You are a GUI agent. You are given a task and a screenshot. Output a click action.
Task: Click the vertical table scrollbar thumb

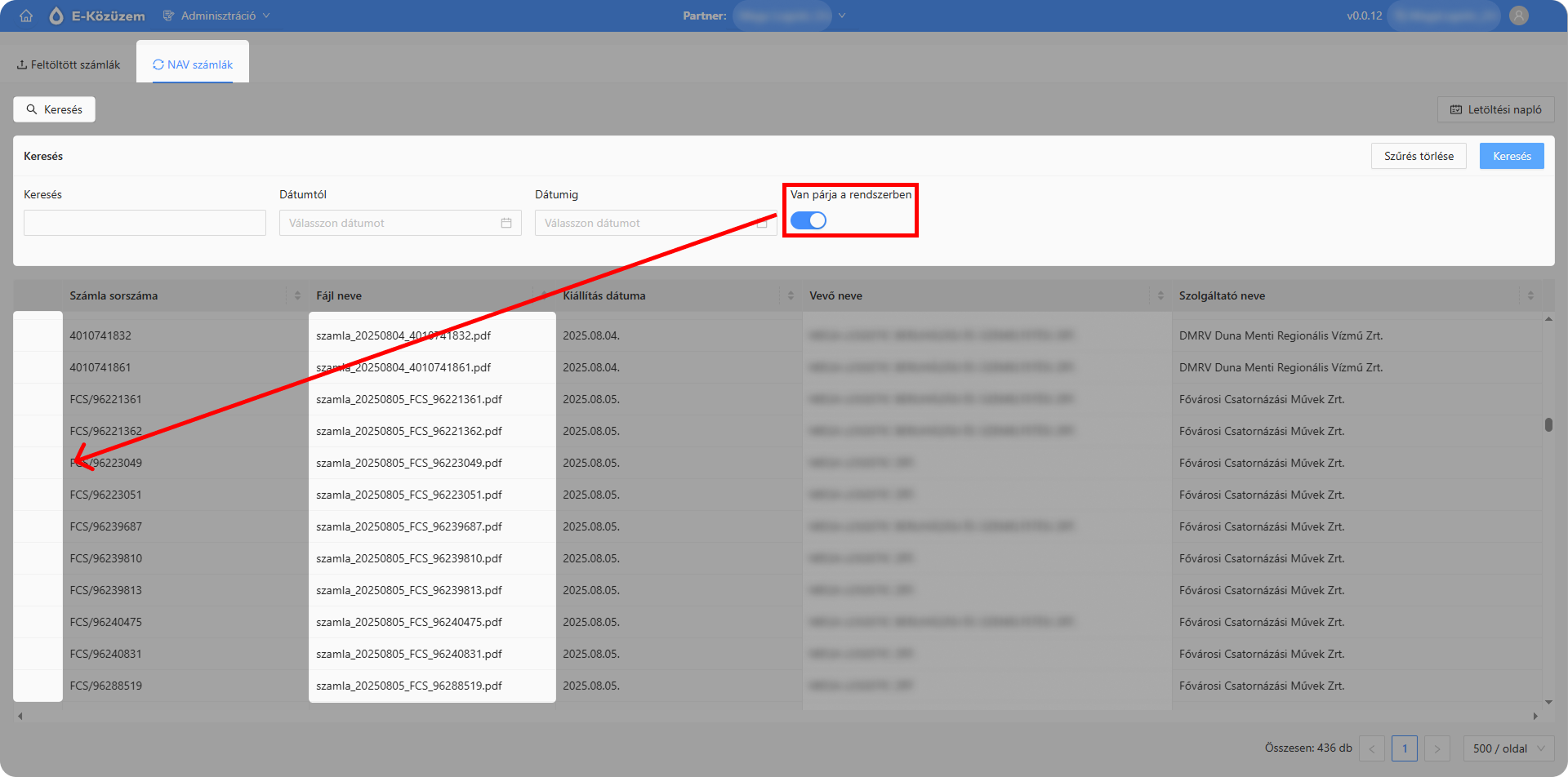pos(1548,424)
